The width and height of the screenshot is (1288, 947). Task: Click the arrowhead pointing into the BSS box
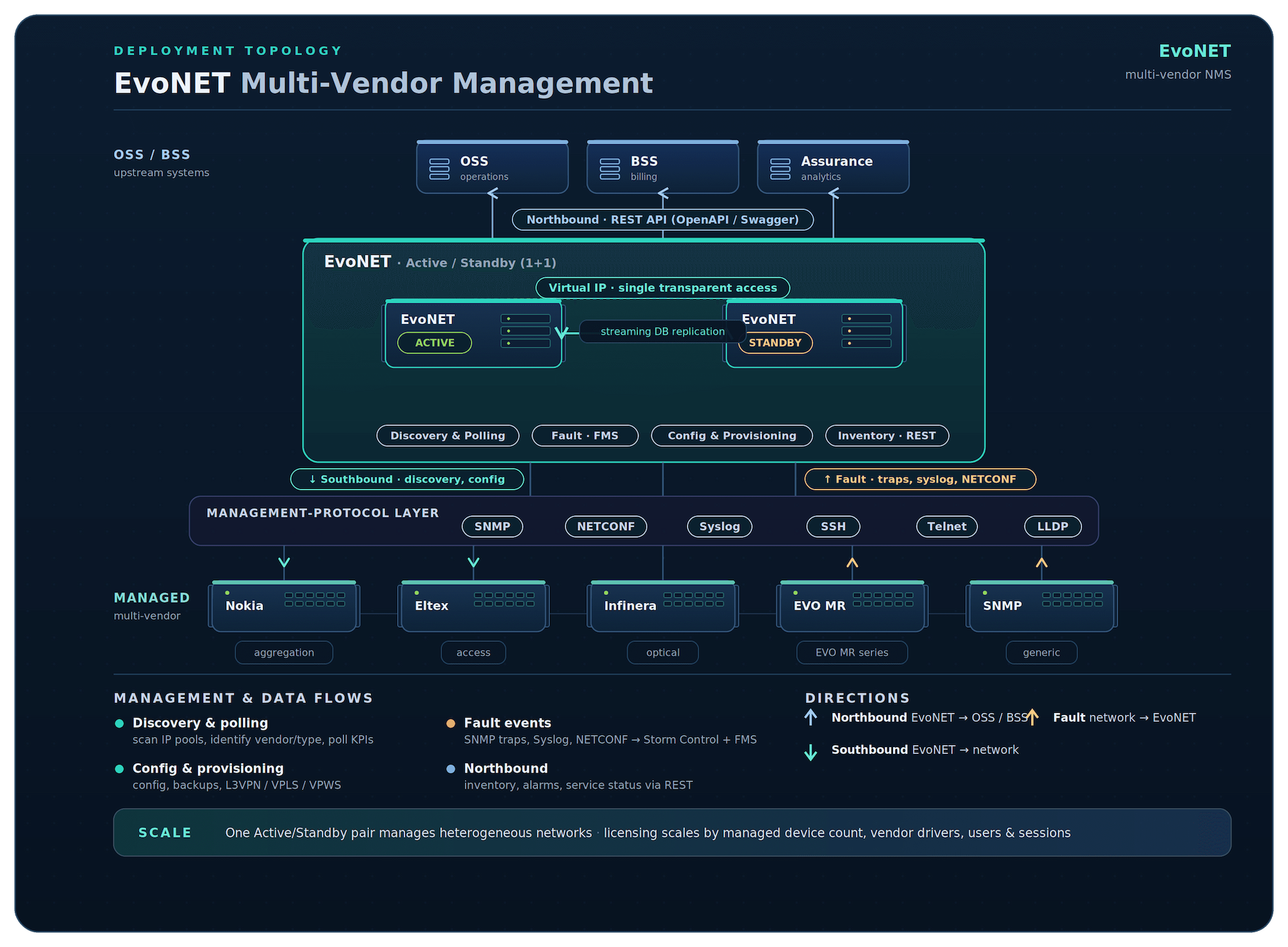[x=663, y=194]
